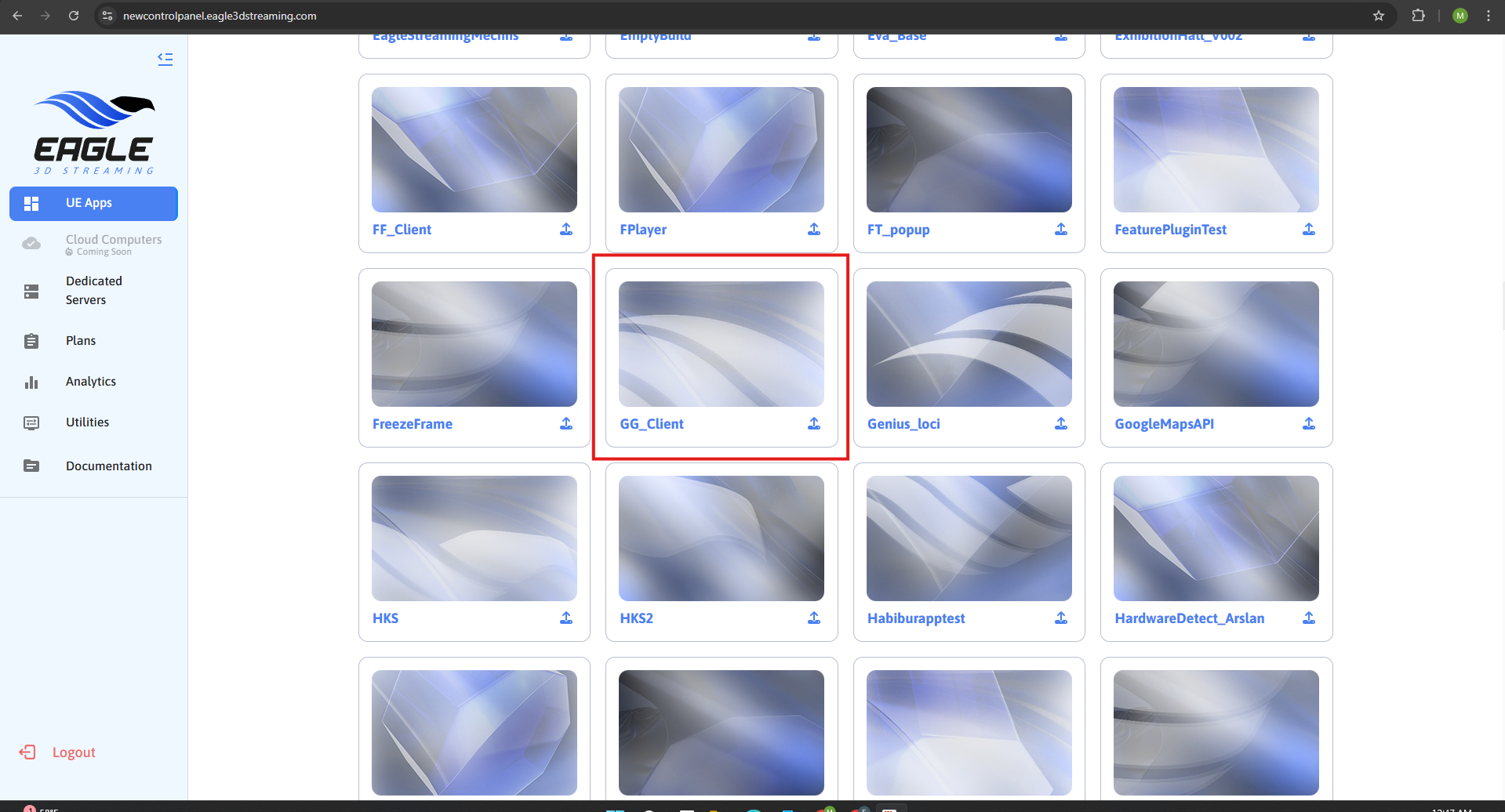Open the FreezeFrame app link
This screenshot has width=1505, height=812.
[413, 424]
